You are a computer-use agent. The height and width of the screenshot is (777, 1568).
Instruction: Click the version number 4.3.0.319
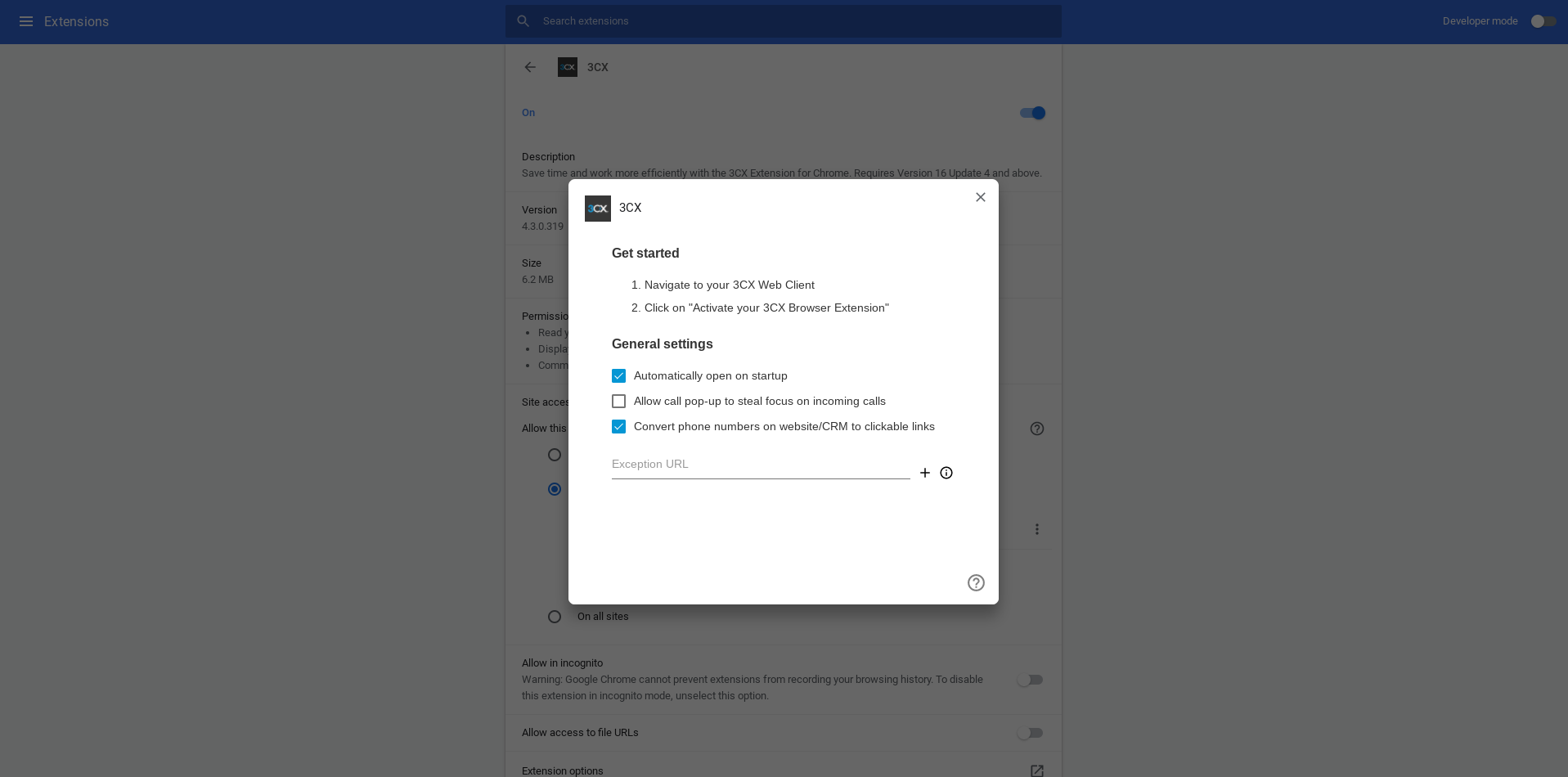point(542,227)
